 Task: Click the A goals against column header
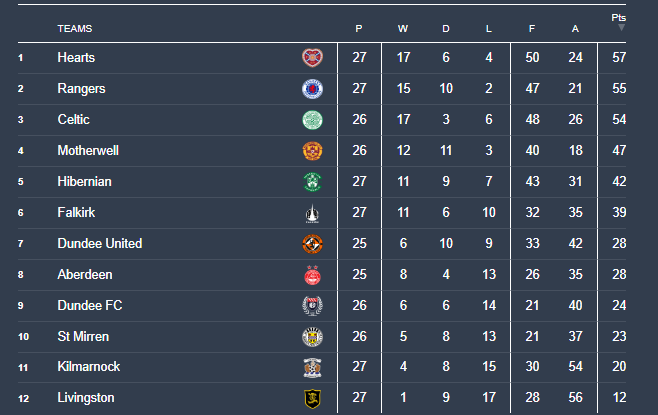(575, 28)
